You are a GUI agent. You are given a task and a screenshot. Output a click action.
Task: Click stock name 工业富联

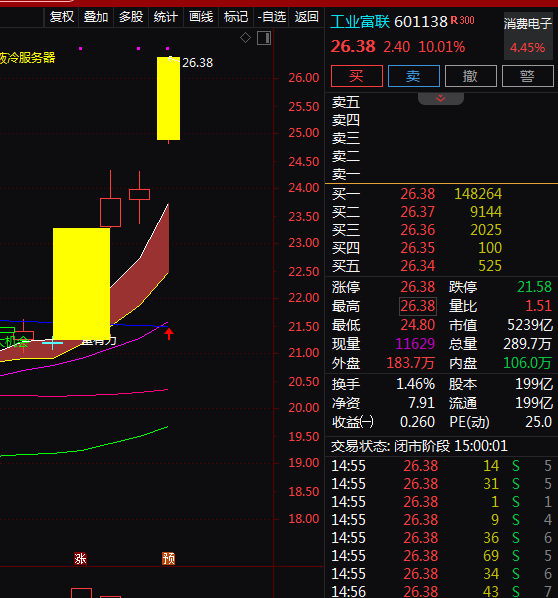pyautogui.click(x=360, y=21)
